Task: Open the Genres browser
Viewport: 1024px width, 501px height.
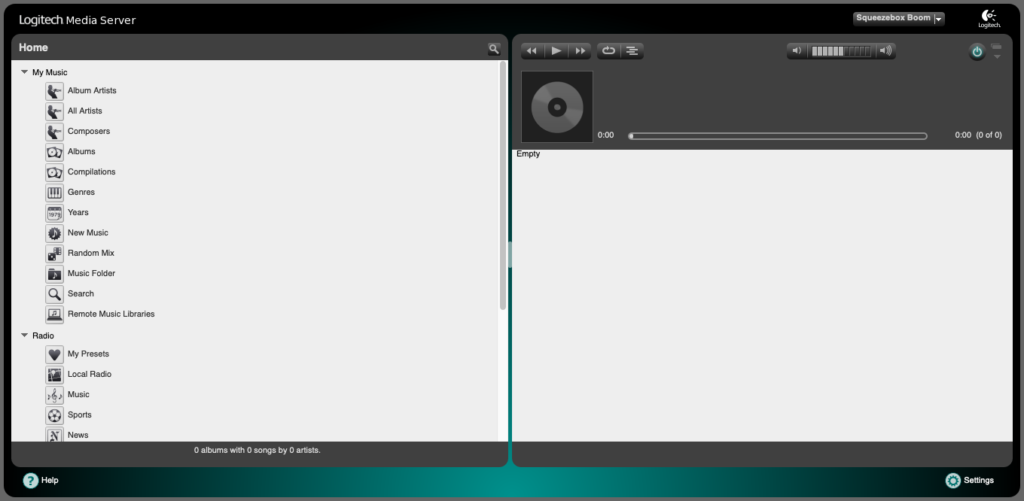Action: [81, 192]
